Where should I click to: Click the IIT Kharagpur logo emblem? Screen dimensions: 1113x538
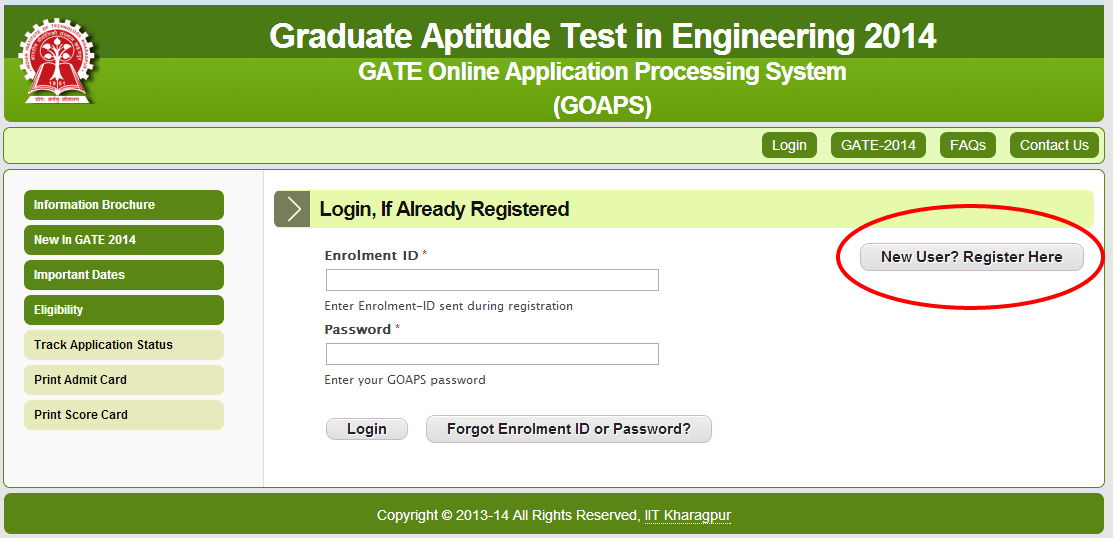[58, 61]
